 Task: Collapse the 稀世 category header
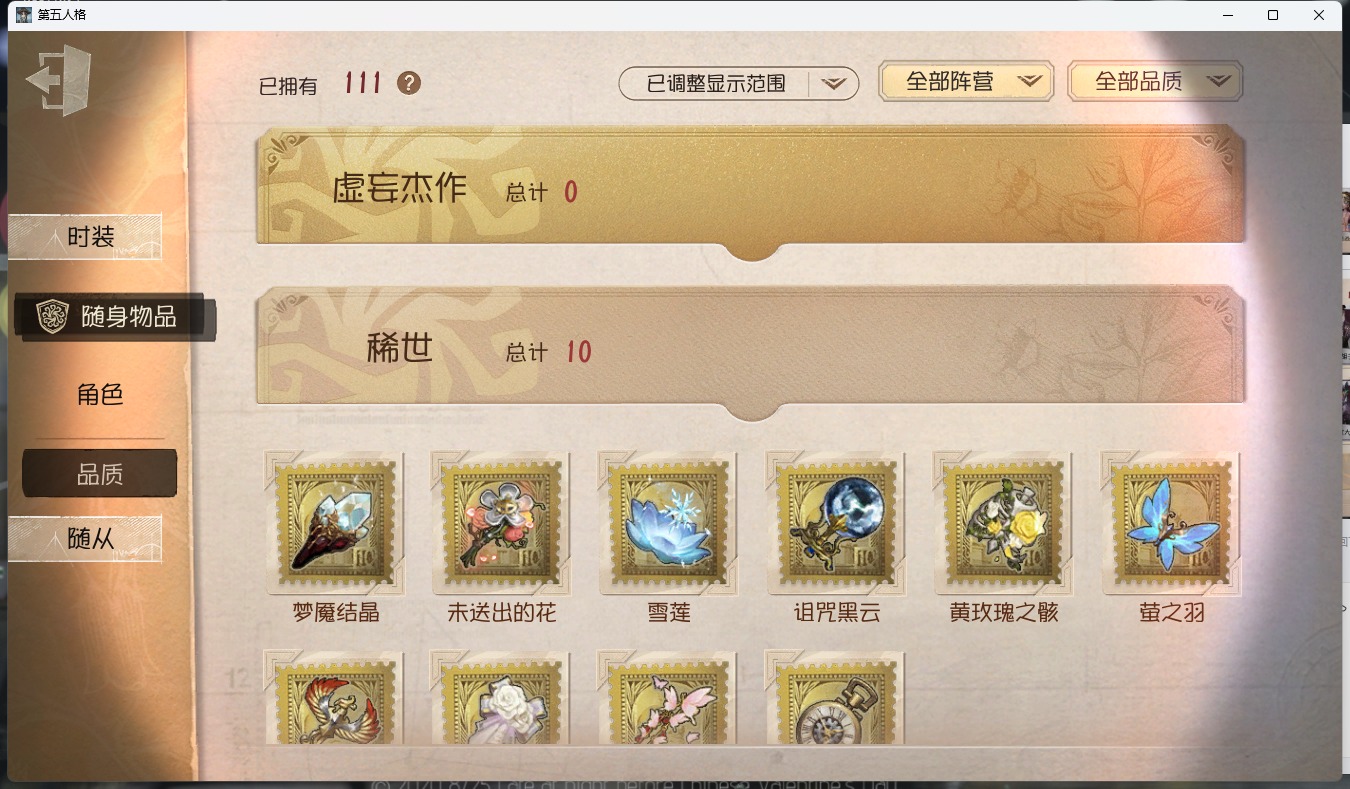(751, 350)
